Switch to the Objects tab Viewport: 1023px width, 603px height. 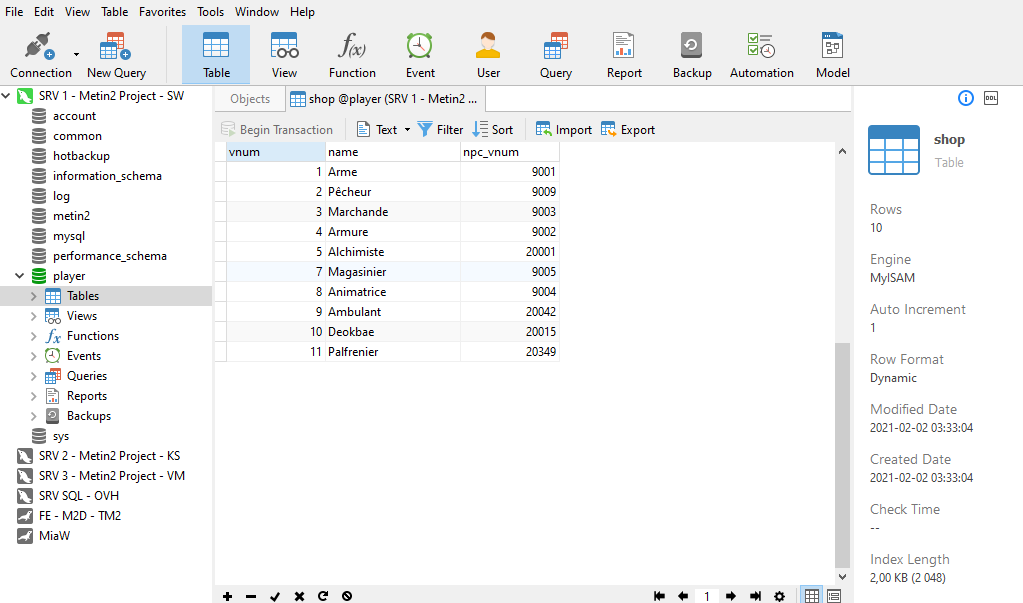[x=250, y=99]
